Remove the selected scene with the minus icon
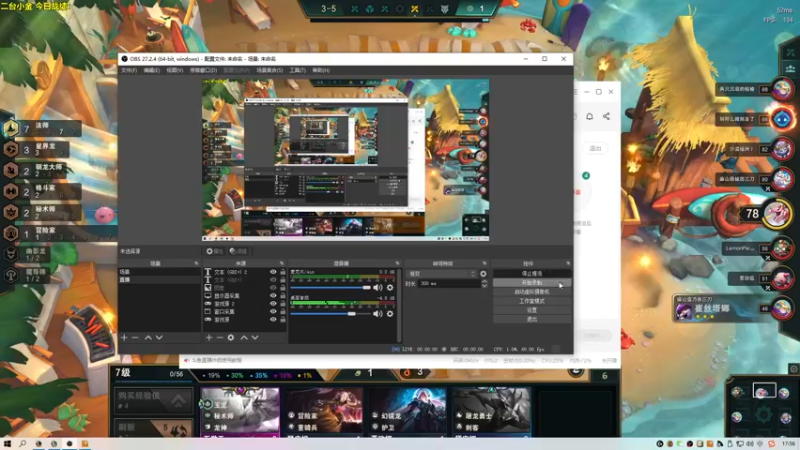 135,337
